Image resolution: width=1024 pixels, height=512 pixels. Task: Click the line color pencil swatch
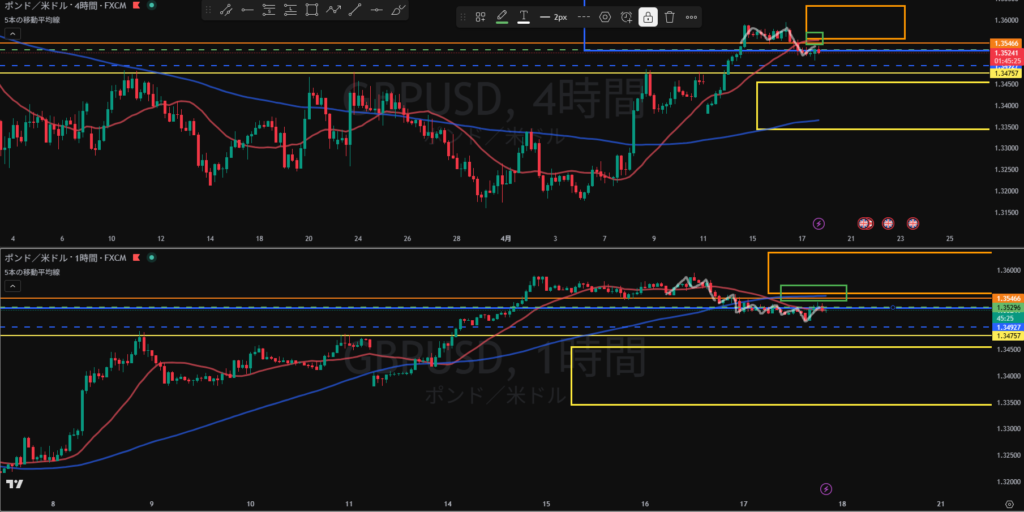point(501,17)
